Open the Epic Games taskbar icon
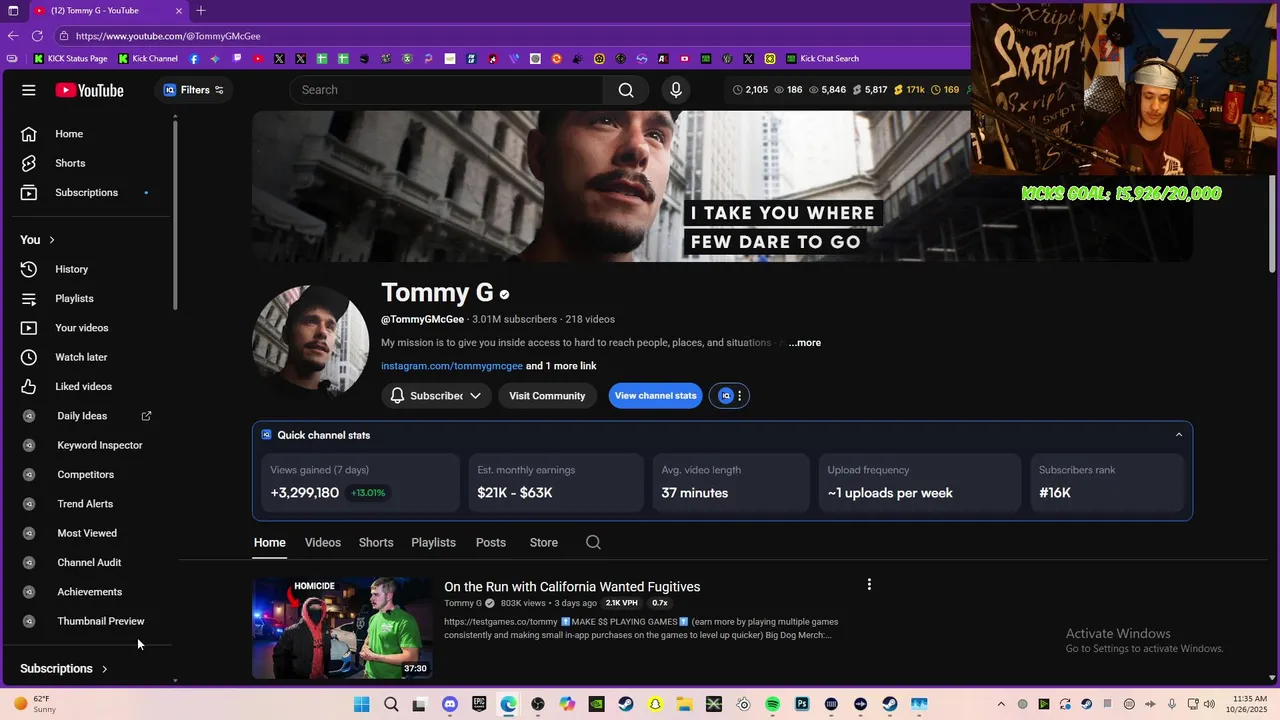Viewport: 1280px width, 720px height. pyautogui.click(x=479, y=704)
